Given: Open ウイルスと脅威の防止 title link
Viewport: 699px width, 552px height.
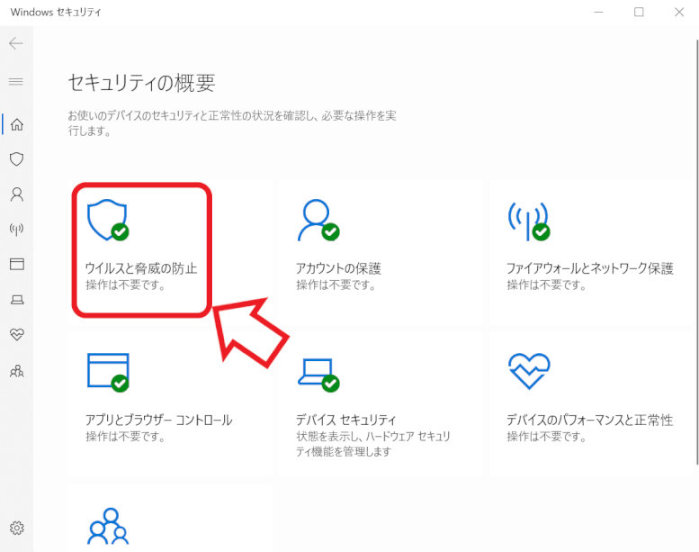Looking at the screenshot, I should pos(141,268).
